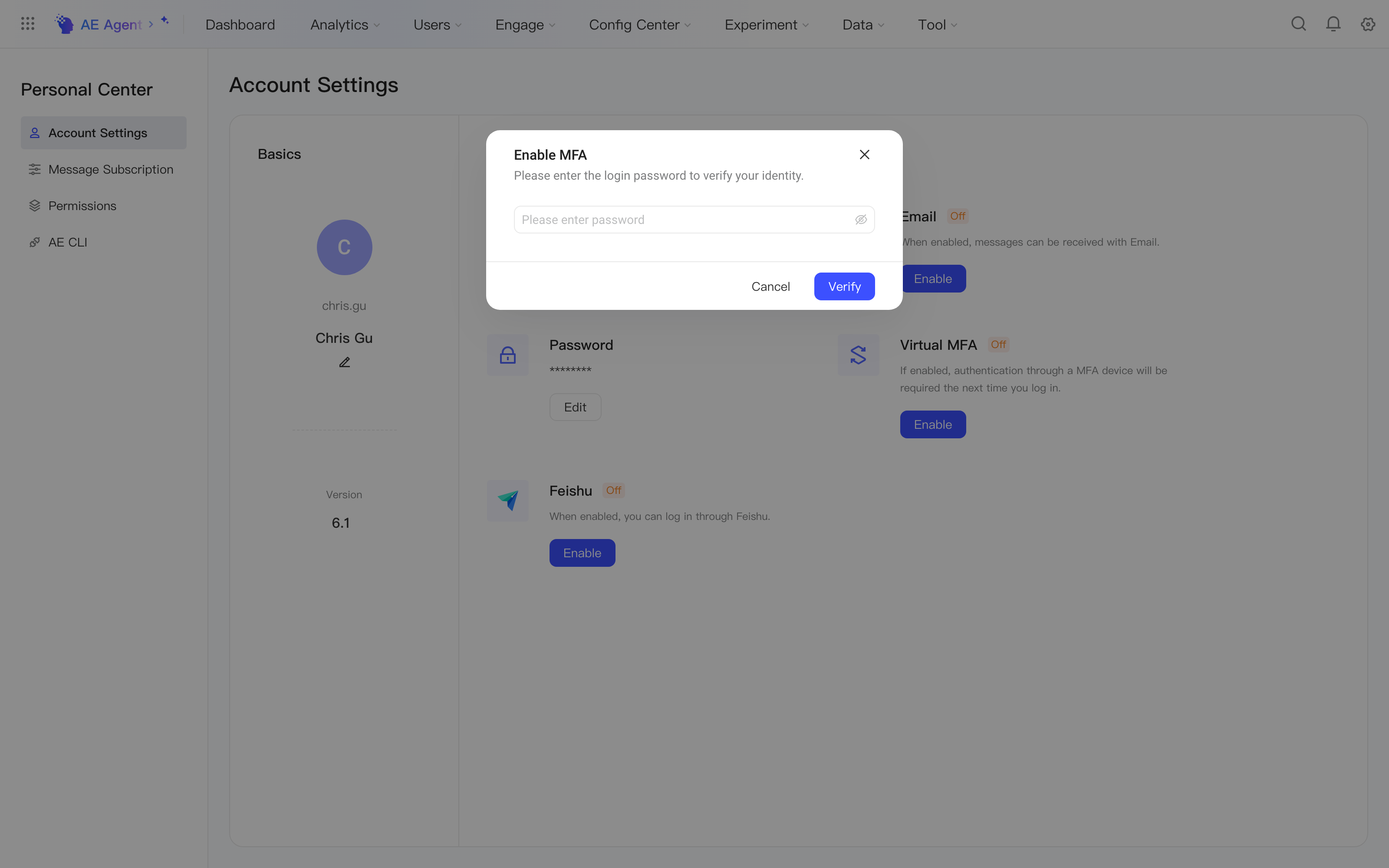Viewport: 1389px width, 868px height.
Task: Click Enable button for Feishu
Action: [582, 553]
